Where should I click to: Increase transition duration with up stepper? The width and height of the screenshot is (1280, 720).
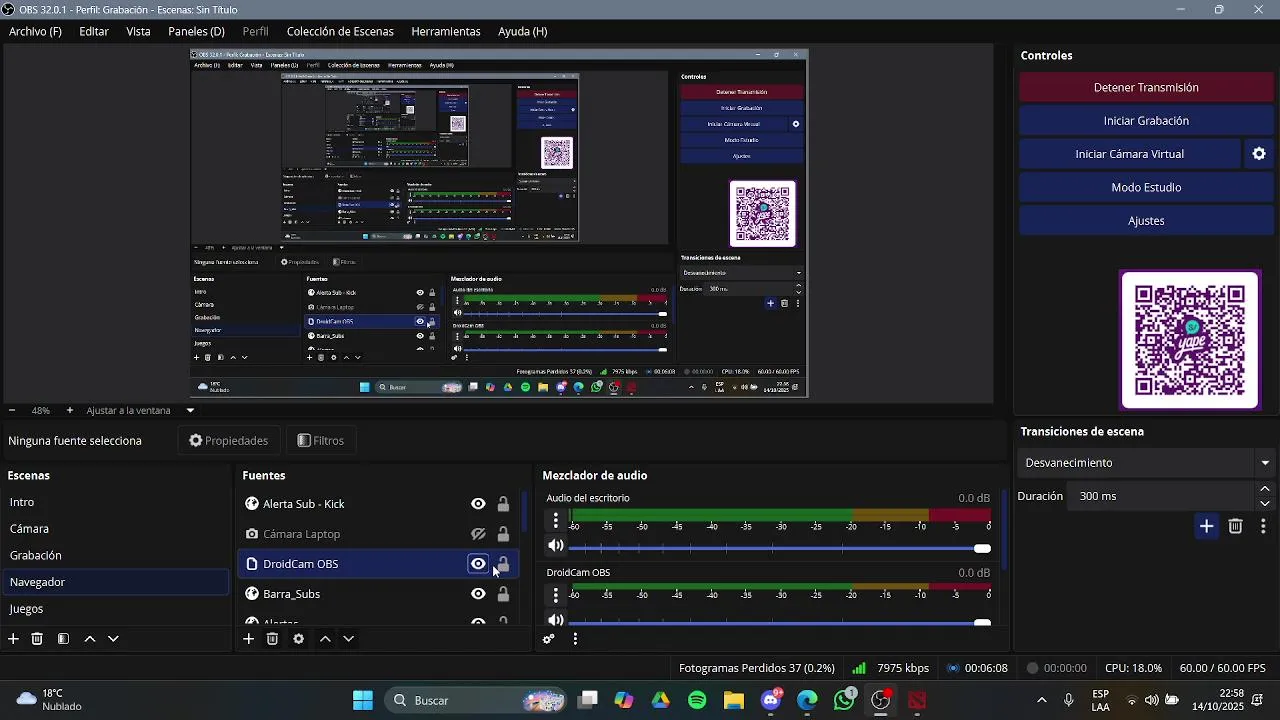pyautogui.click(x=1265, y=489)
